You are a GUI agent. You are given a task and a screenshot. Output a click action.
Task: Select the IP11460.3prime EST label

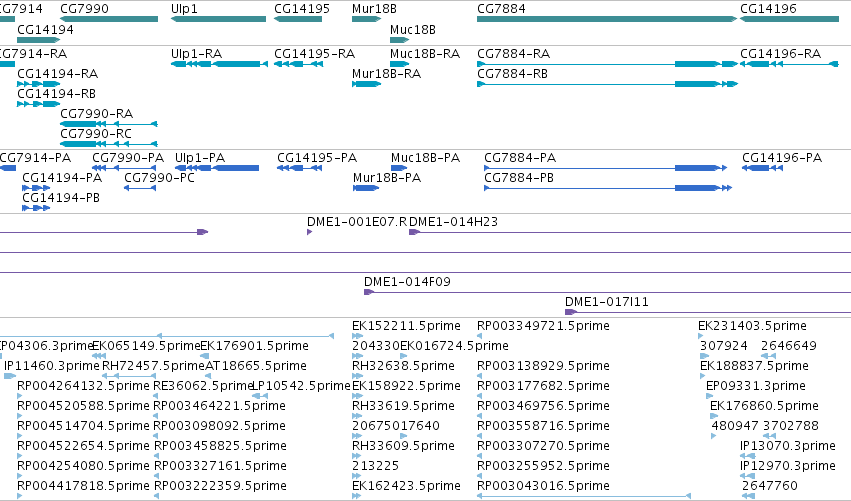pyautogui.click(x=52, y=366)
